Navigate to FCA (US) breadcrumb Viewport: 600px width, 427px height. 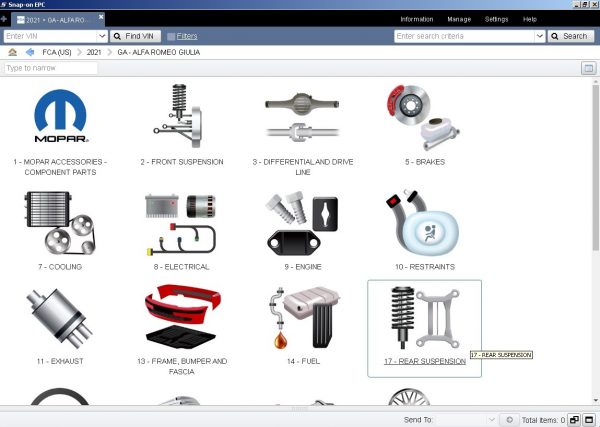[x=57, y=52]
